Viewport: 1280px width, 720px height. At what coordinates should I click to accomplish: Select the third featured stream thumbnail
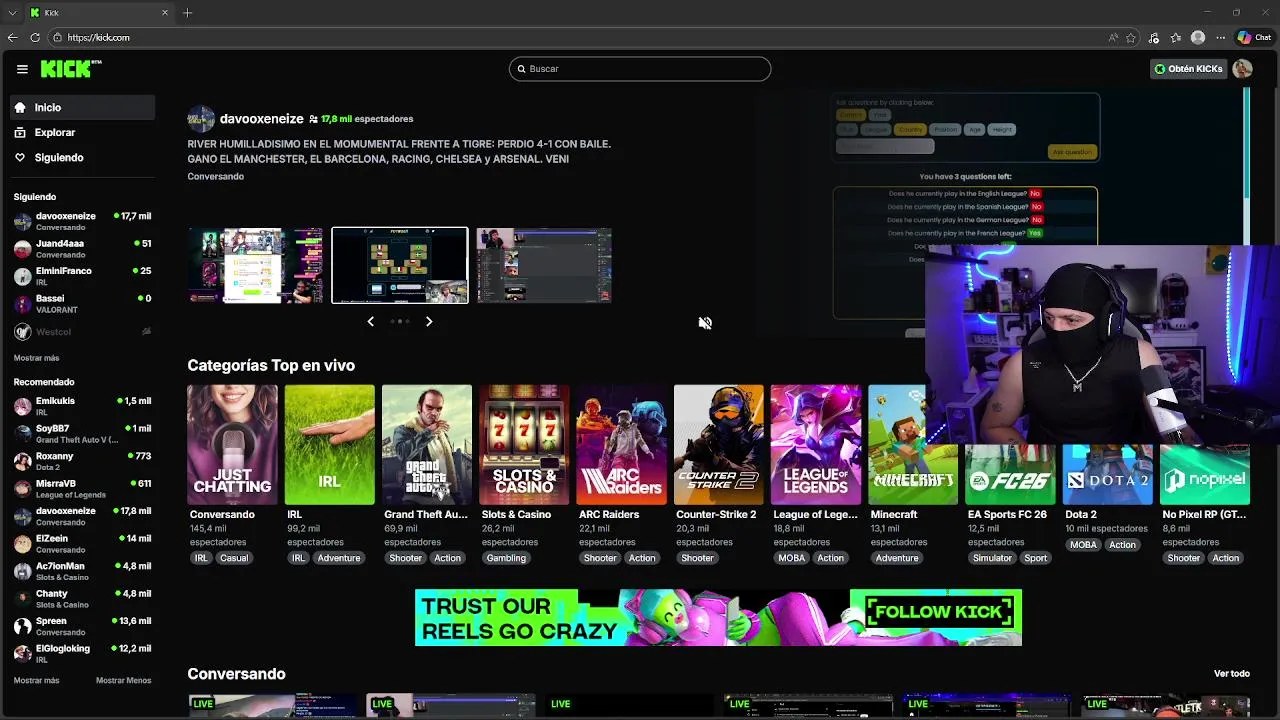click(544, 265)
